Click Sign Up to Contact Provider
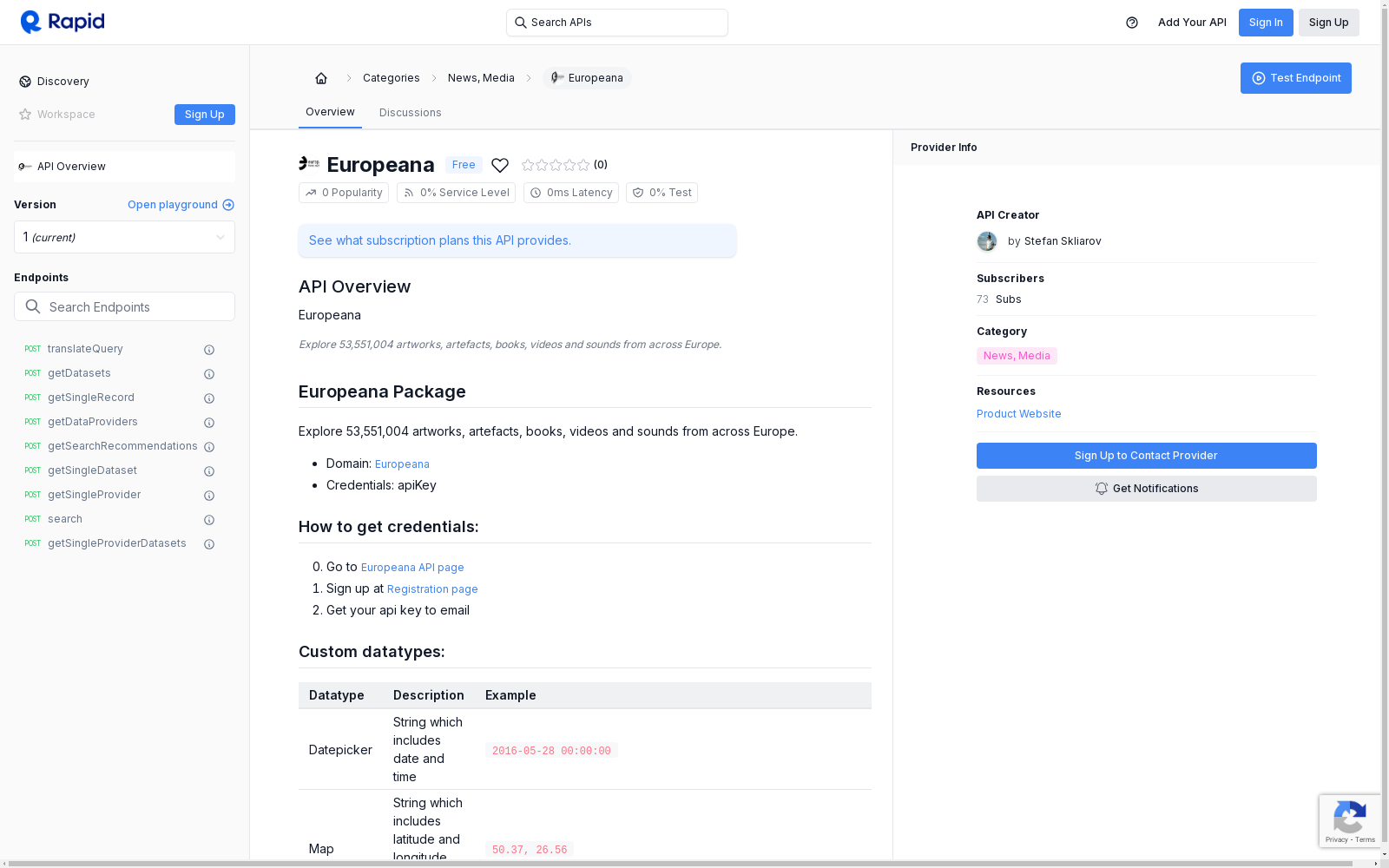The height and width of the screenshot is (868, 1389). pos(1146,456)
